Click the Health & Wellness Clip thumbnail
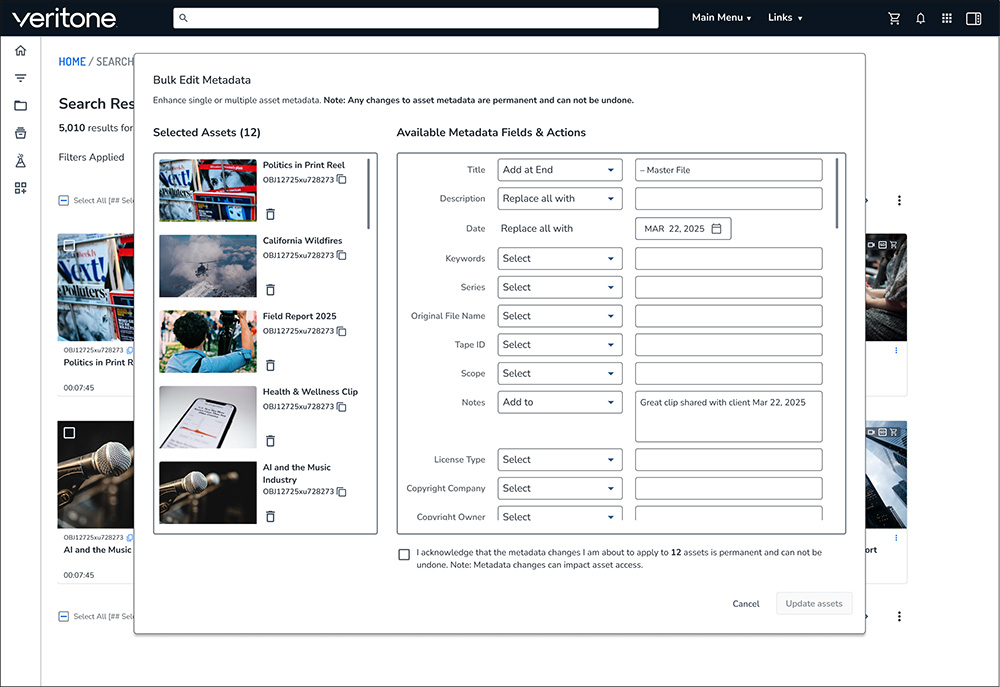 pyautogui.click(x=208, y=417)
